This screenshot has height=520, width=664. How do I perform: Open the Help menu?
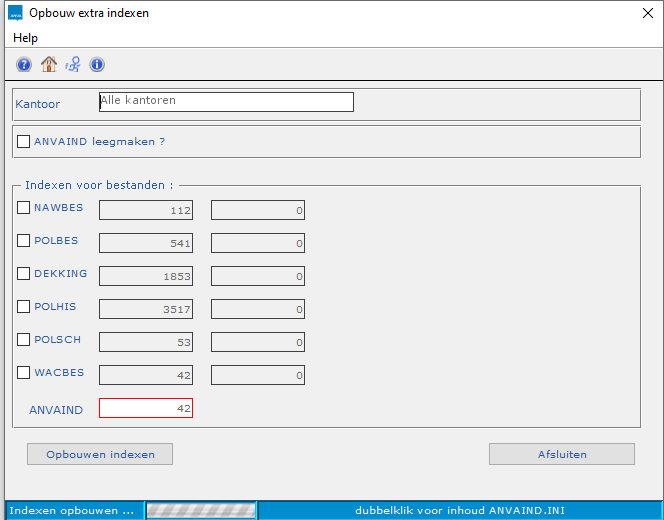(x=26, y=38)
